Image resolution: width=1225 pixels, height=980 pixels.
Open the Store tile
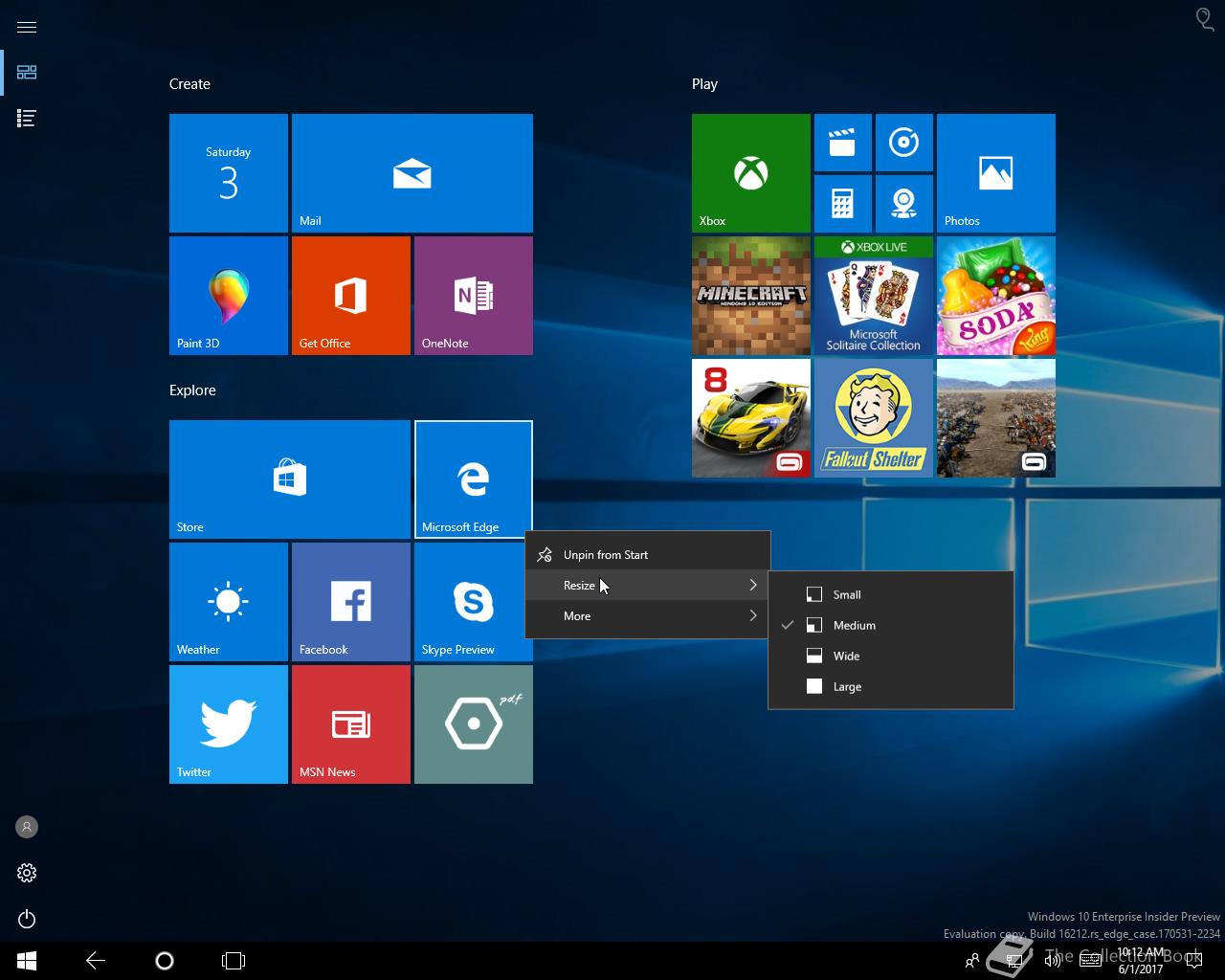point(290,479)
